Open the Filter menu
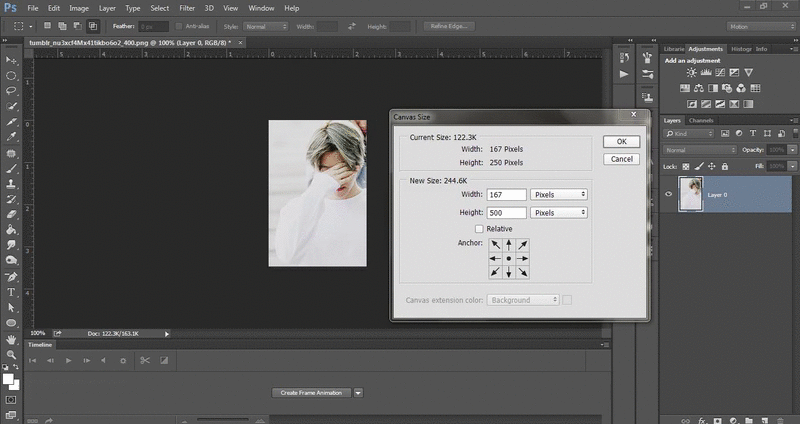The height and width of the screenshot is (424, 800). coord(187,8)
